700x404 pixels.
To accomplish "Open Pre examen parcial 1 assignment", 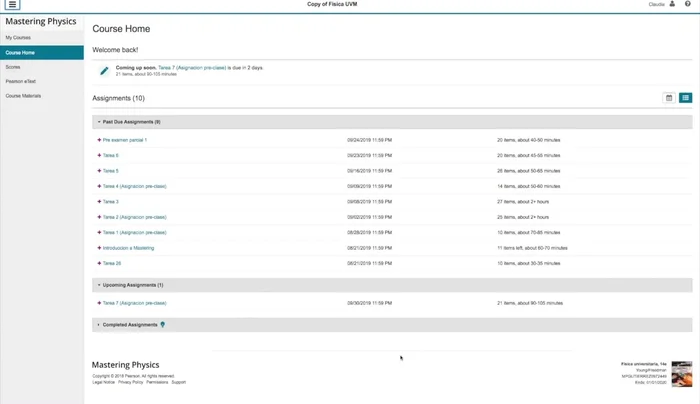I will (125, 140).
